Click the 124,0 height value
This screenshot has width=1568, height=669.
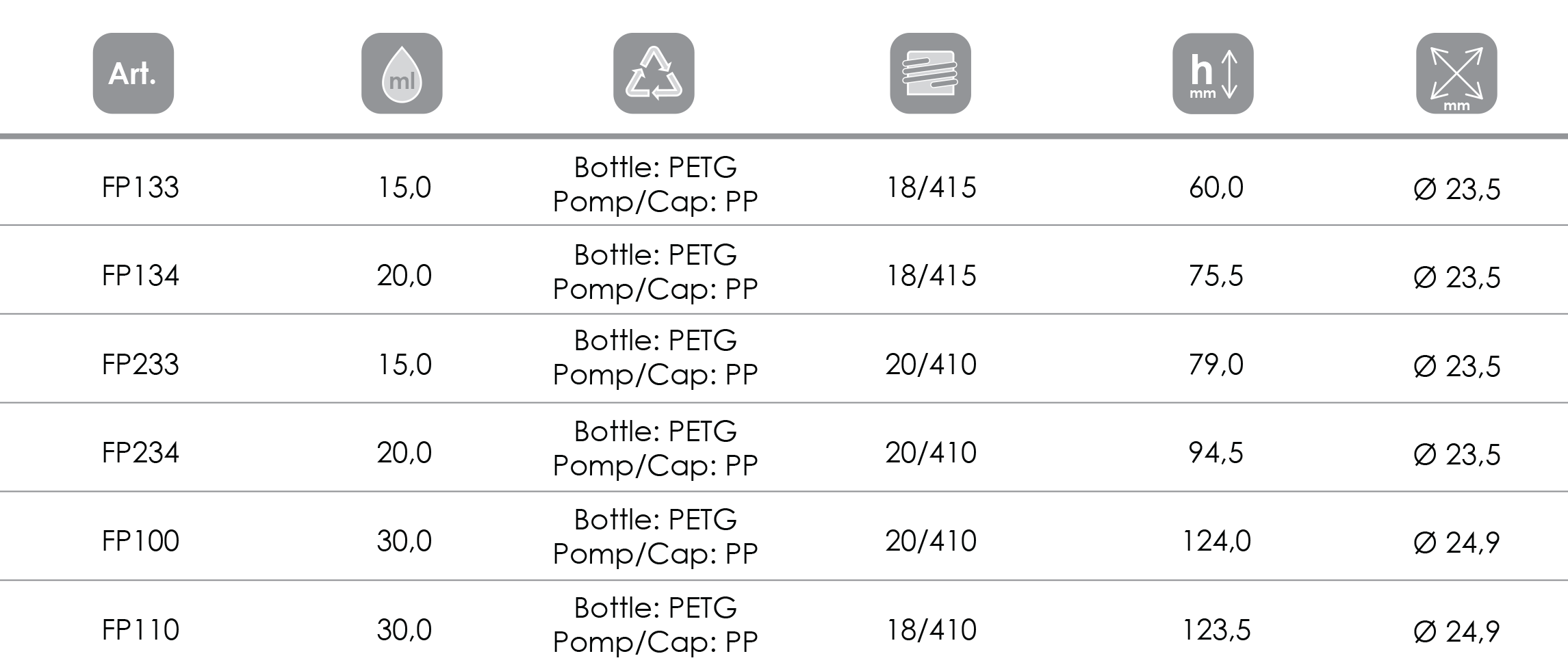[x=1216, y=541]
